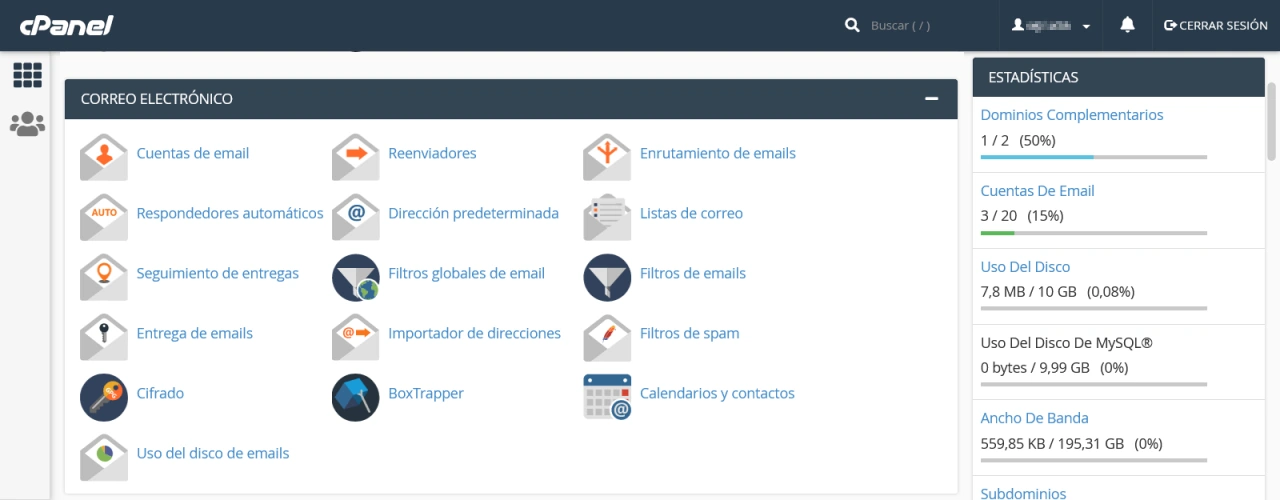
Task: Open the Enrutamiento de emails icon
Action: tap(607, 156)
